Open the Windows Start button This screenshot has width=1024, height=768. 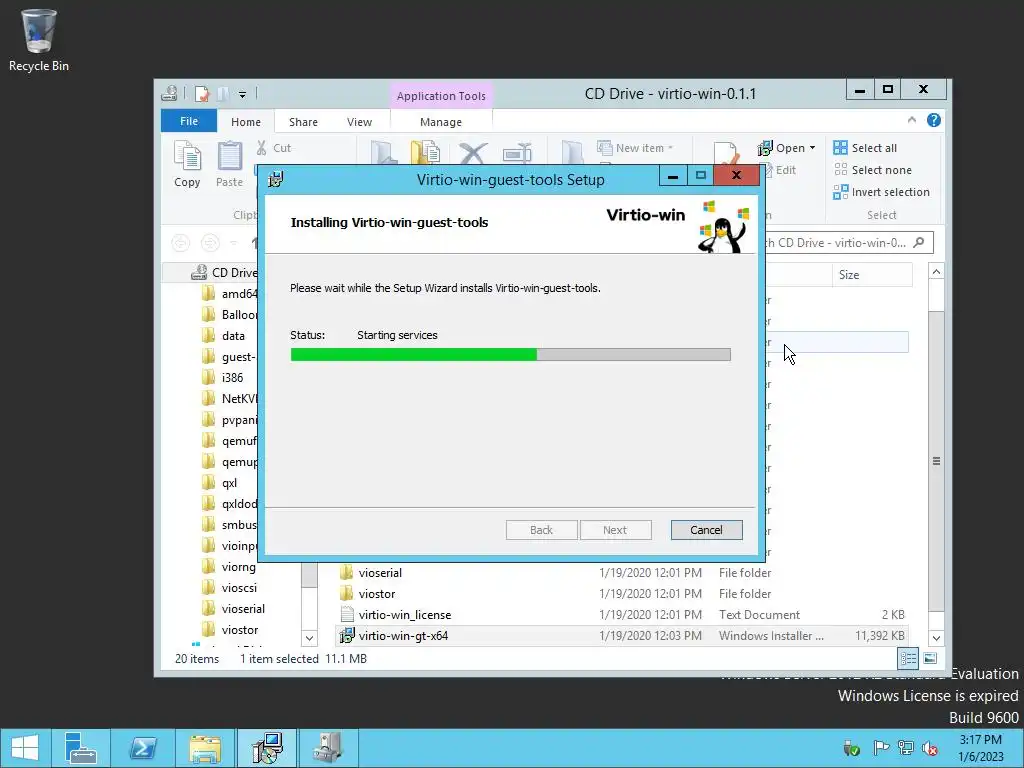tap(25, 748)
